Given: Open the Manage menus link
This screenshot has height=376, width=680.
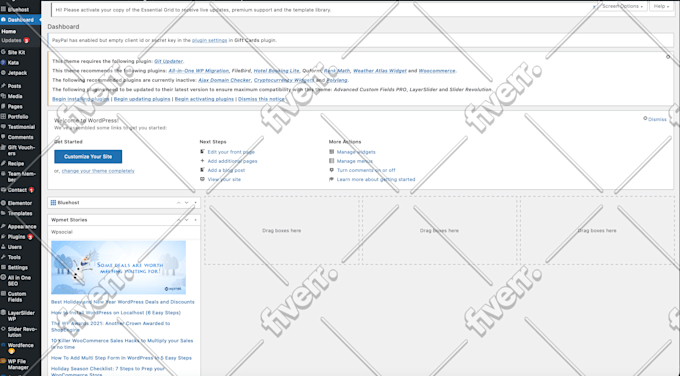Looking at the screenshot, I should click(355, 161).
